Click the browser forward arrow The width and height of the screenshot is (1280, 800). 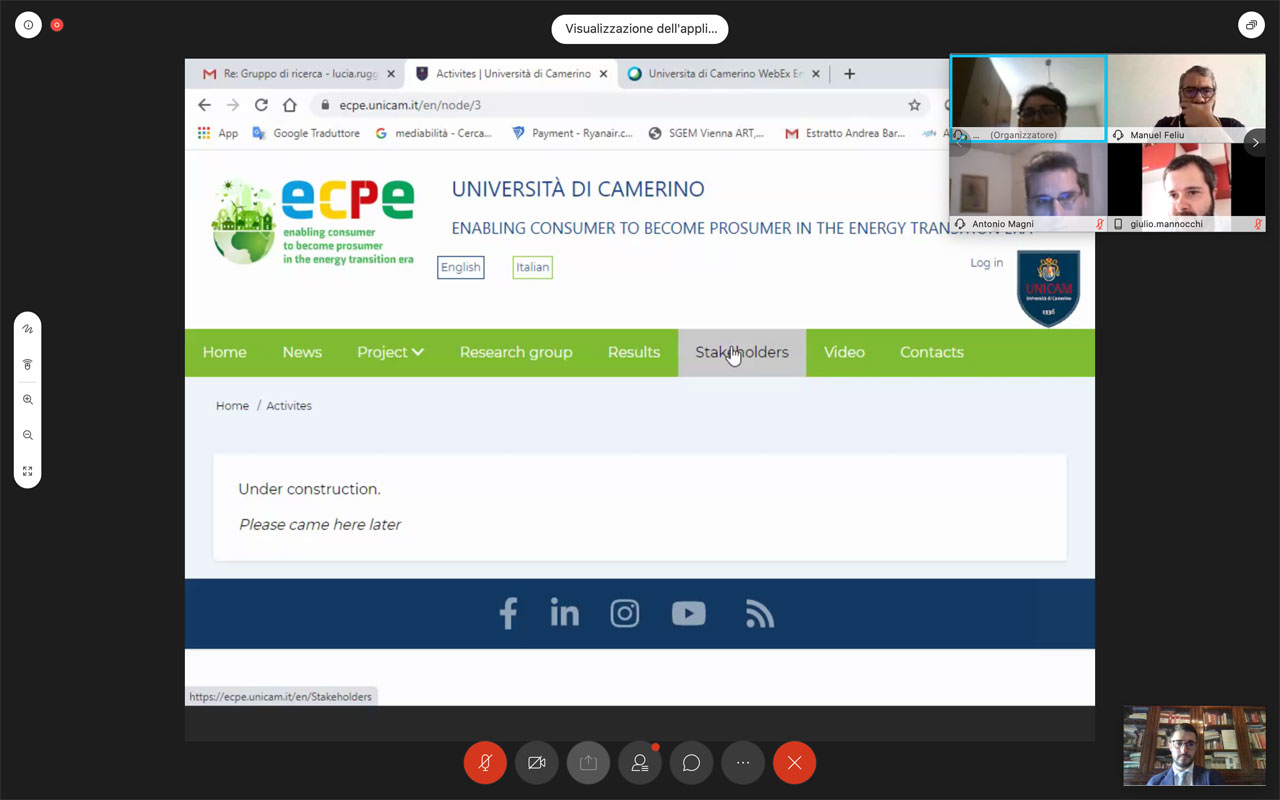click(233, 105)
